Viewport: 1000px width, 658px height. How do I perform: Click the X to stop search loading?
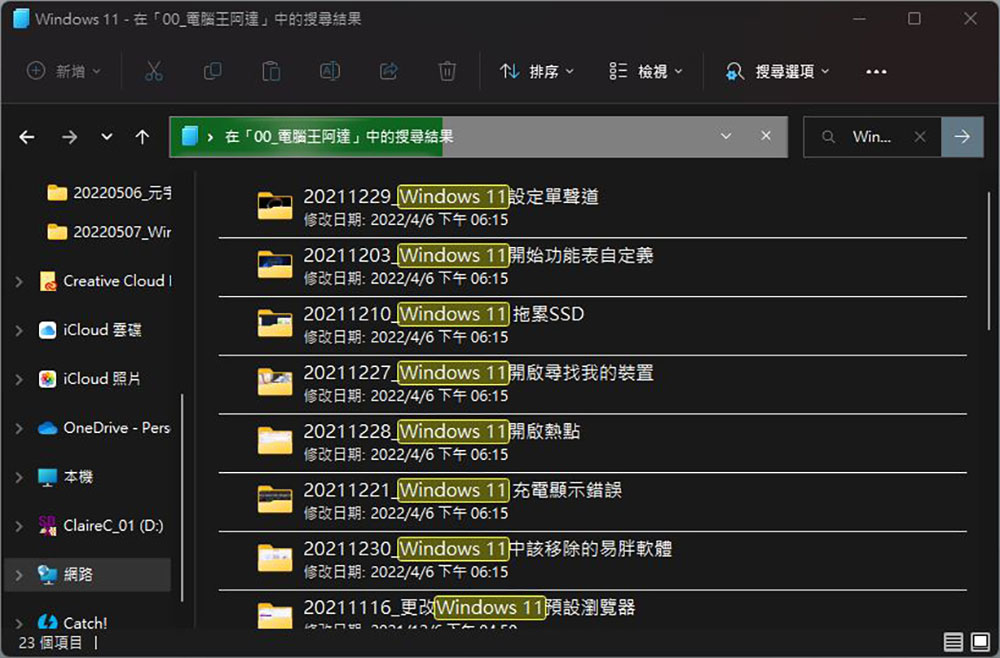pyautogui.click(x=766, y=136)
